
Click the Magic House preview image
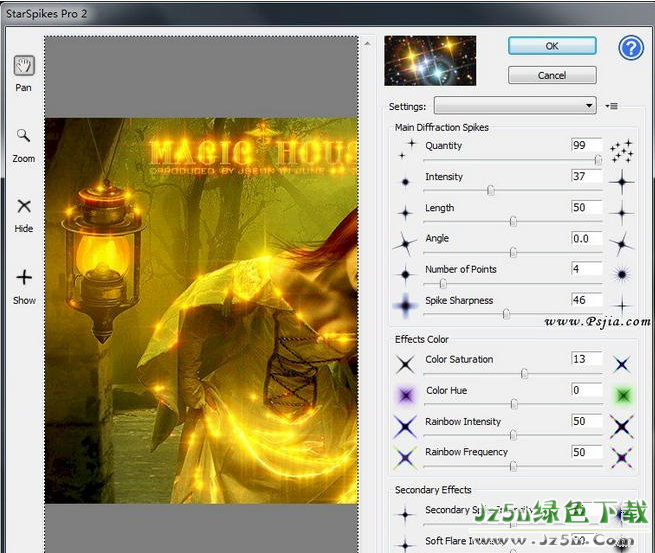point(201,311)
